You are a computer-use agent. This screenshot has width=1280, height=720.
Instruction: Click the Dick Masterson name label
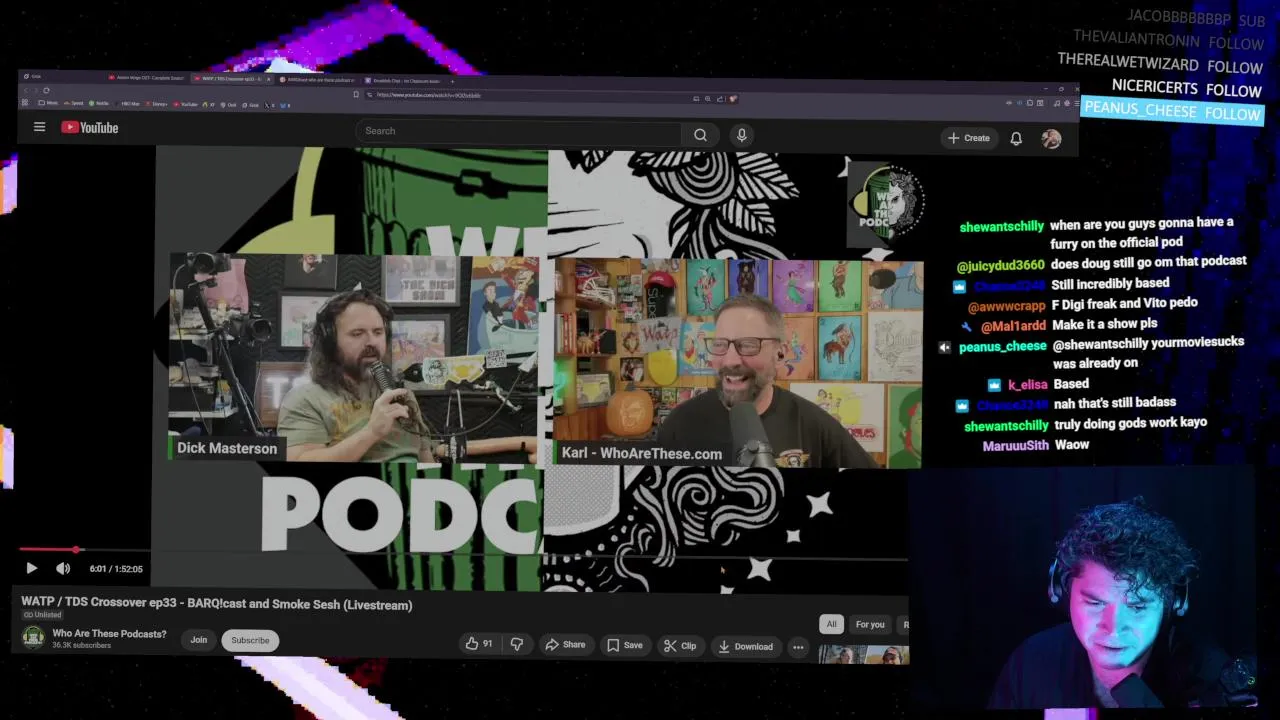pyautogui.click(x=227, y=448)
